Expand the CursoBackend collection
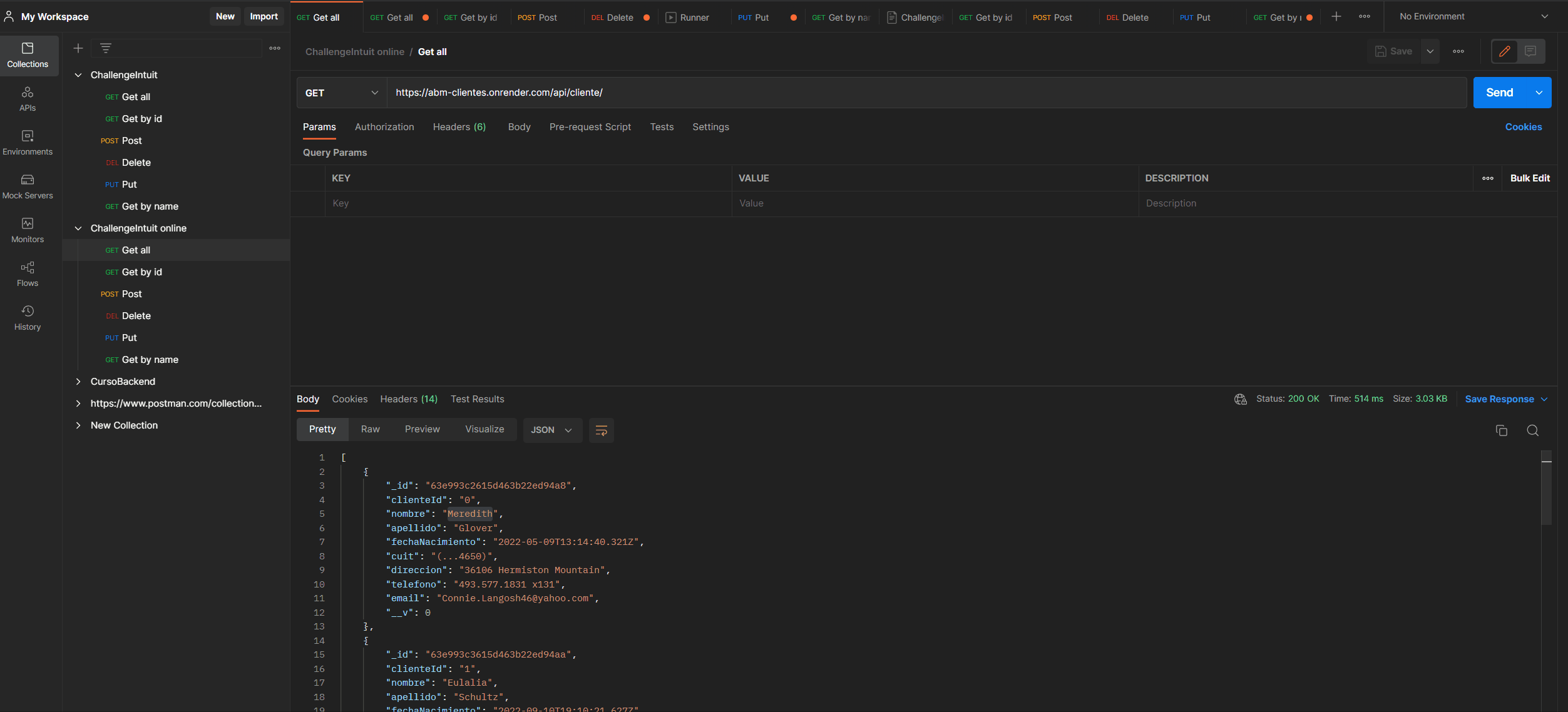 [78, 382]
